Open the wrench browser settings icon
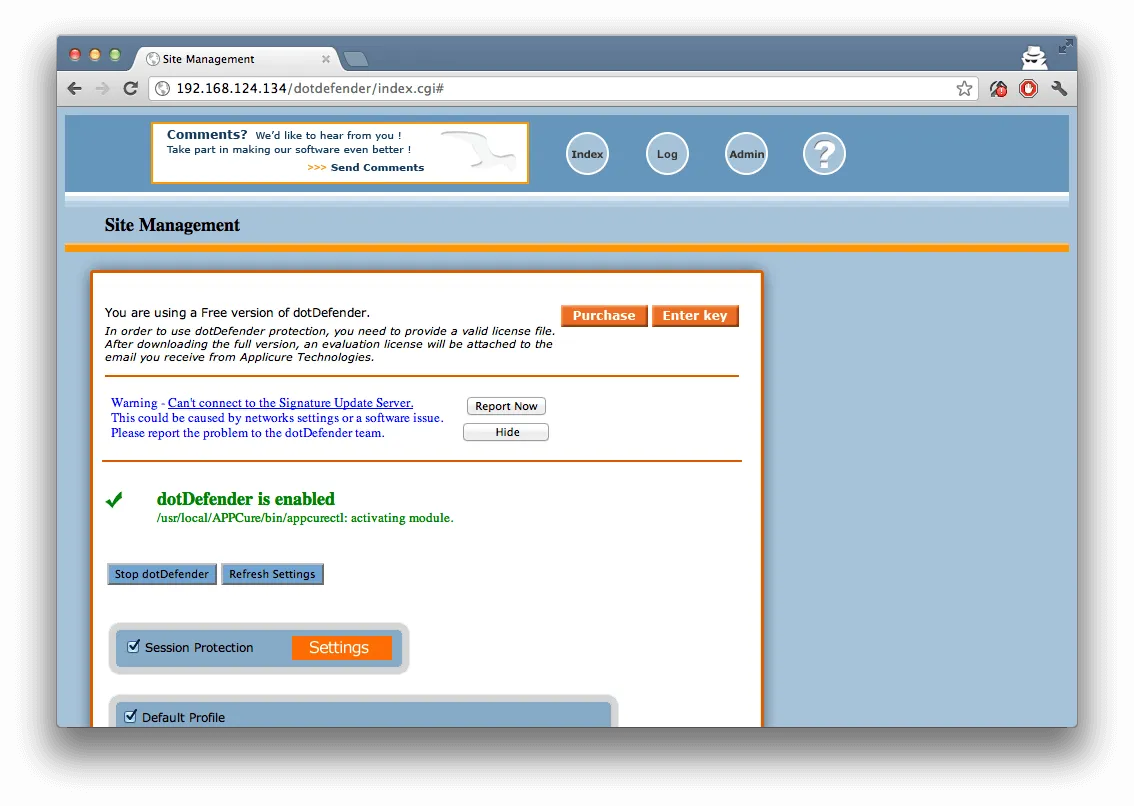This screenshot has height=806, width=1134. [x=1059, y=89]
